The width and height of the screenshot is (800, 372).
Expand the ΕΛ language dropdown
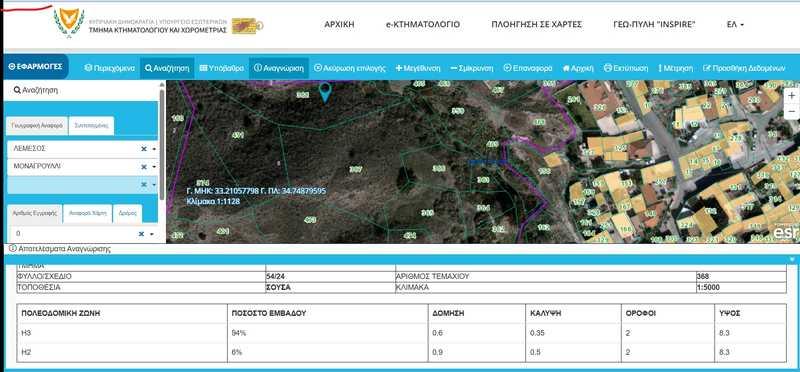click(x=735, y=24)
